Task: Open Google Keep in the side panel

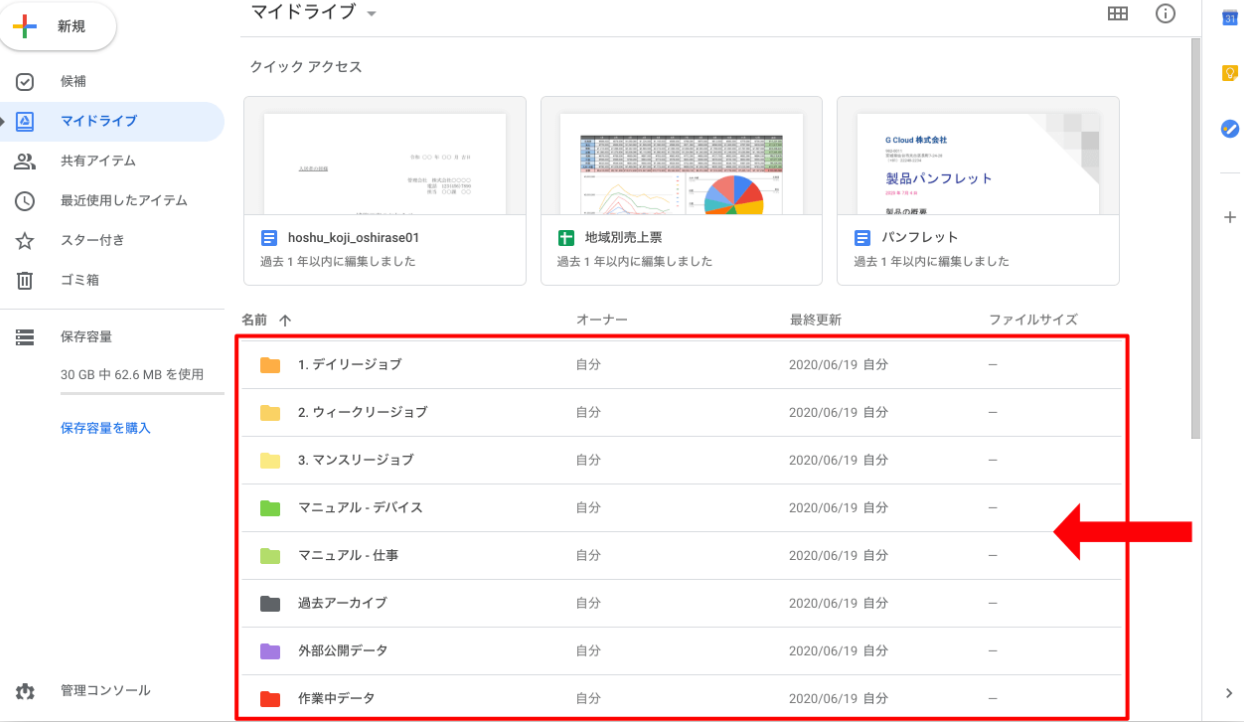Action: coord(1229,72)
